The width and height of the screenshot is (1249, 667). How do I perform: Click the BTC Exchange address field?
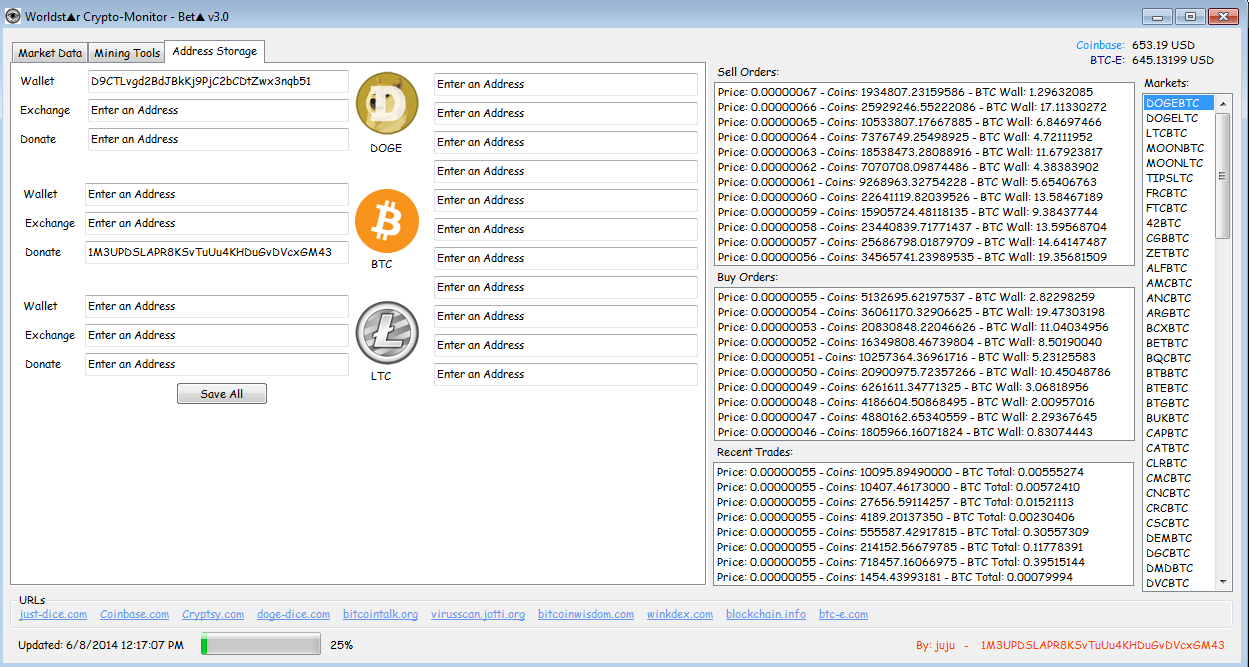(216, 223)
